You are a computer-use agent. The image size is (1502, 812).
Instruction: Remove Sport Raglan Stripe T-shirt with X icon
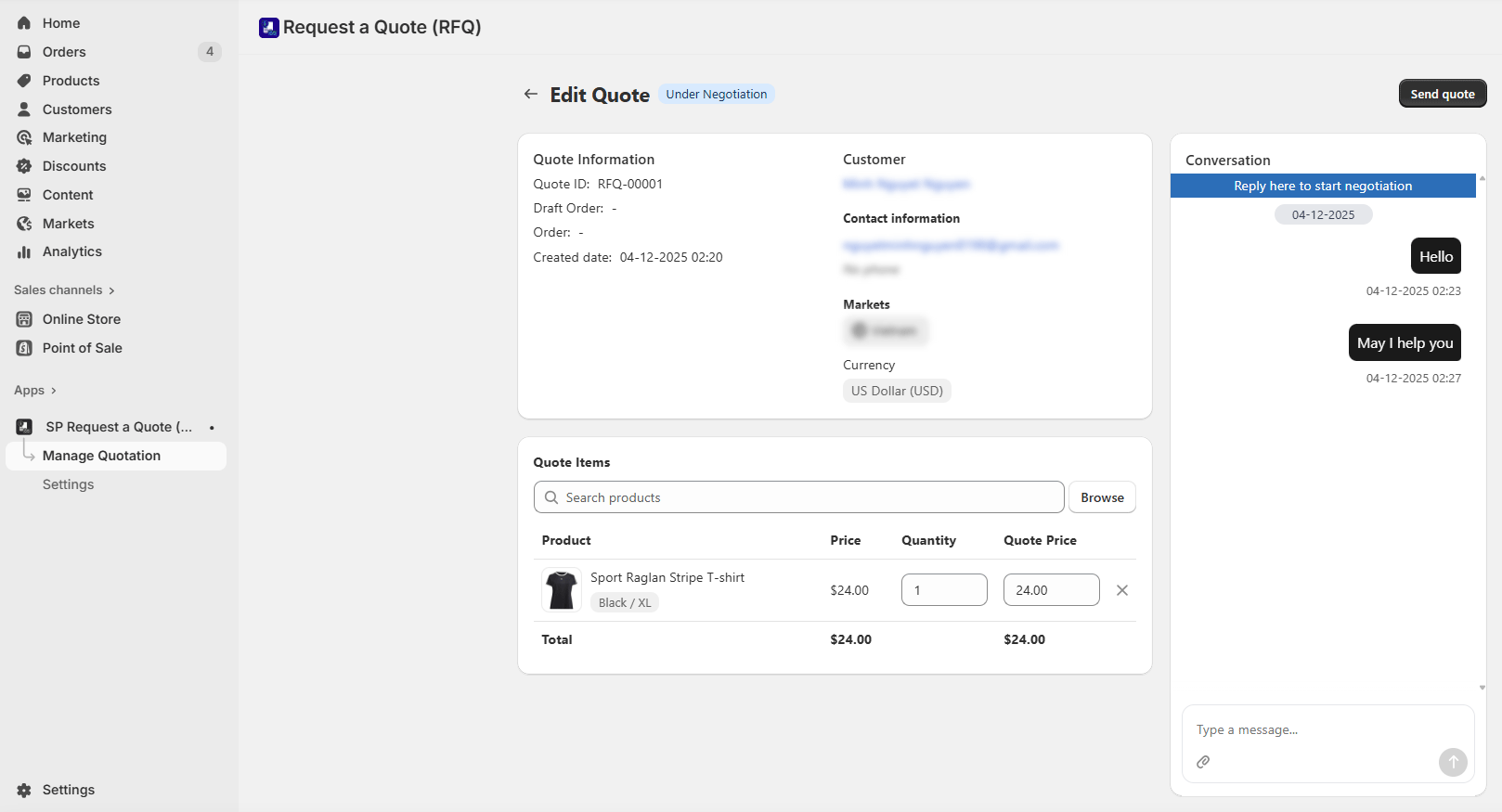coord(1122,590)
